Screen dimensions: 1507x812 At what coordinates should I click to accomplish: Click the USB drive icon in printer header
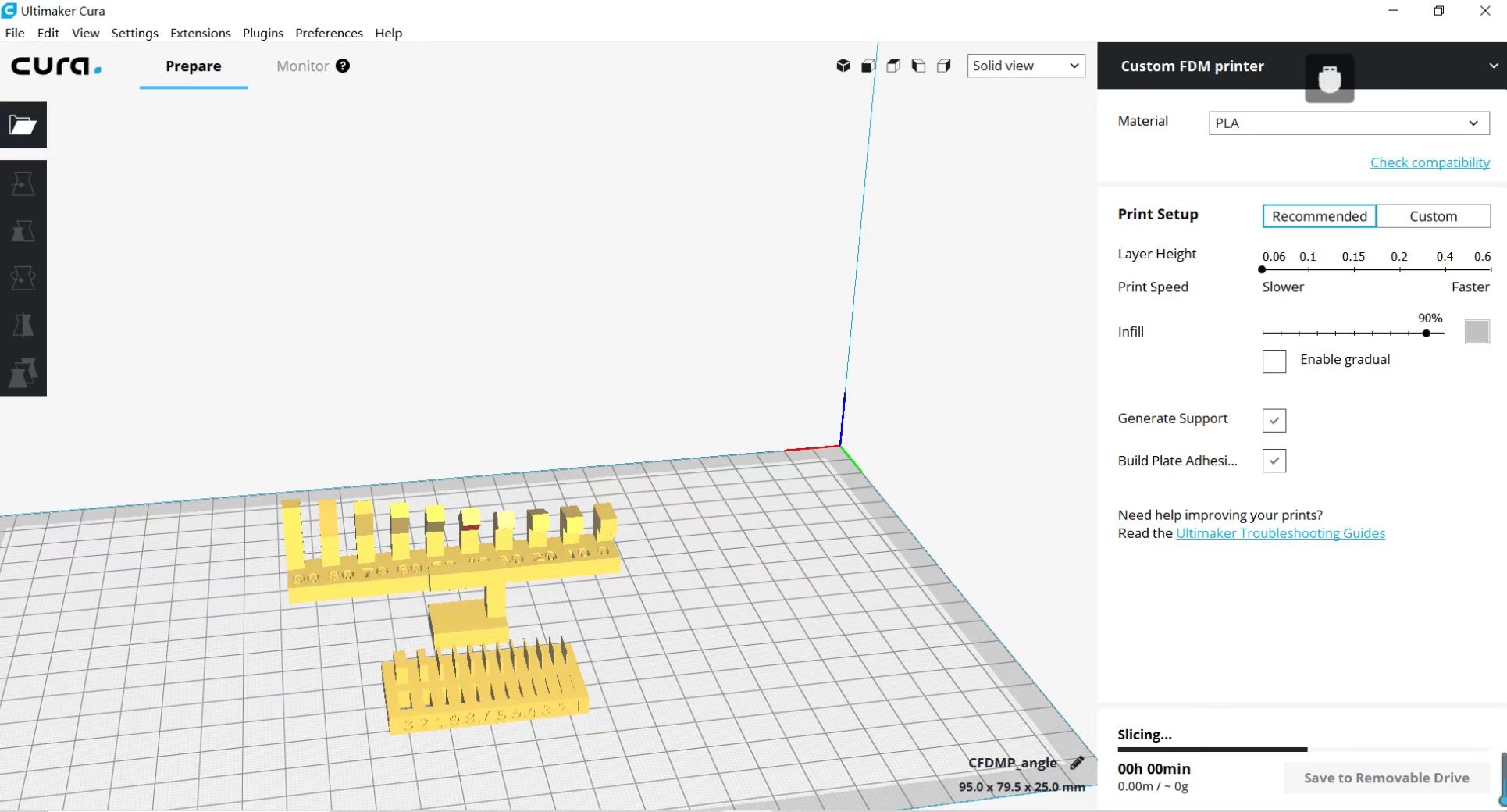click(x=1329, y=78)
